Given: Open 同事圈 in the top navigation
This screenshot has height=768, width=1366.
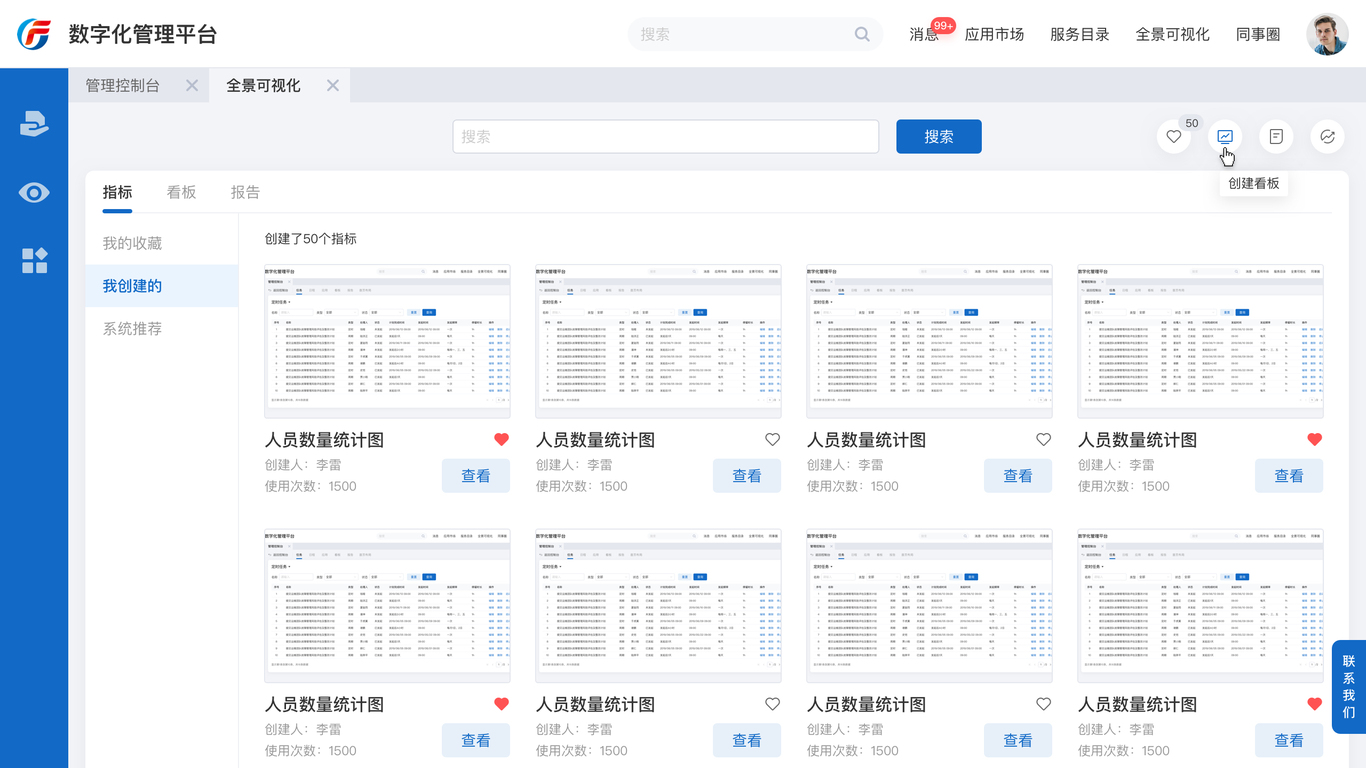Looking at the screenshot, I should click(x=1258, y=34).
